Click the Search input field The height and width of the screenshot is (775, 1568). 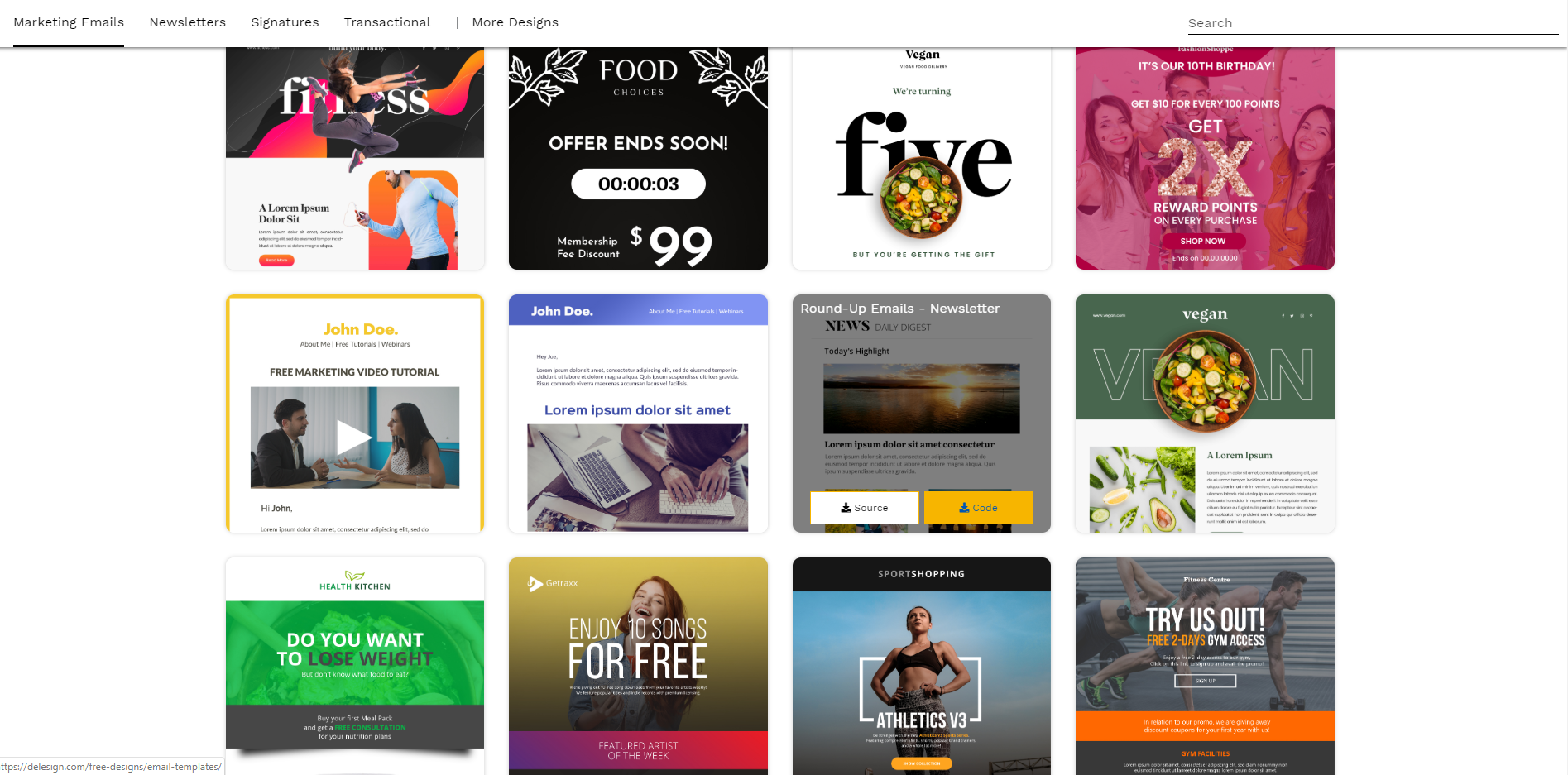(x=1373, y=23)
